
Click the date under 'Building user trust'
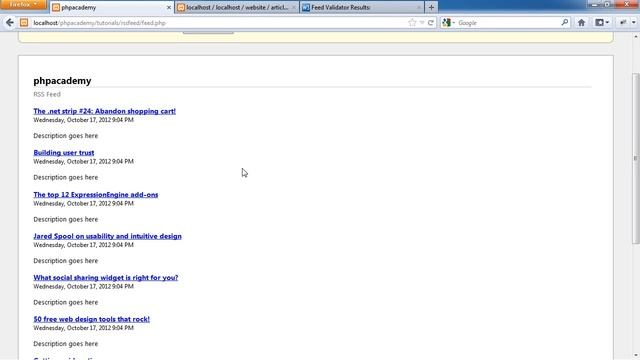(83, 162)
